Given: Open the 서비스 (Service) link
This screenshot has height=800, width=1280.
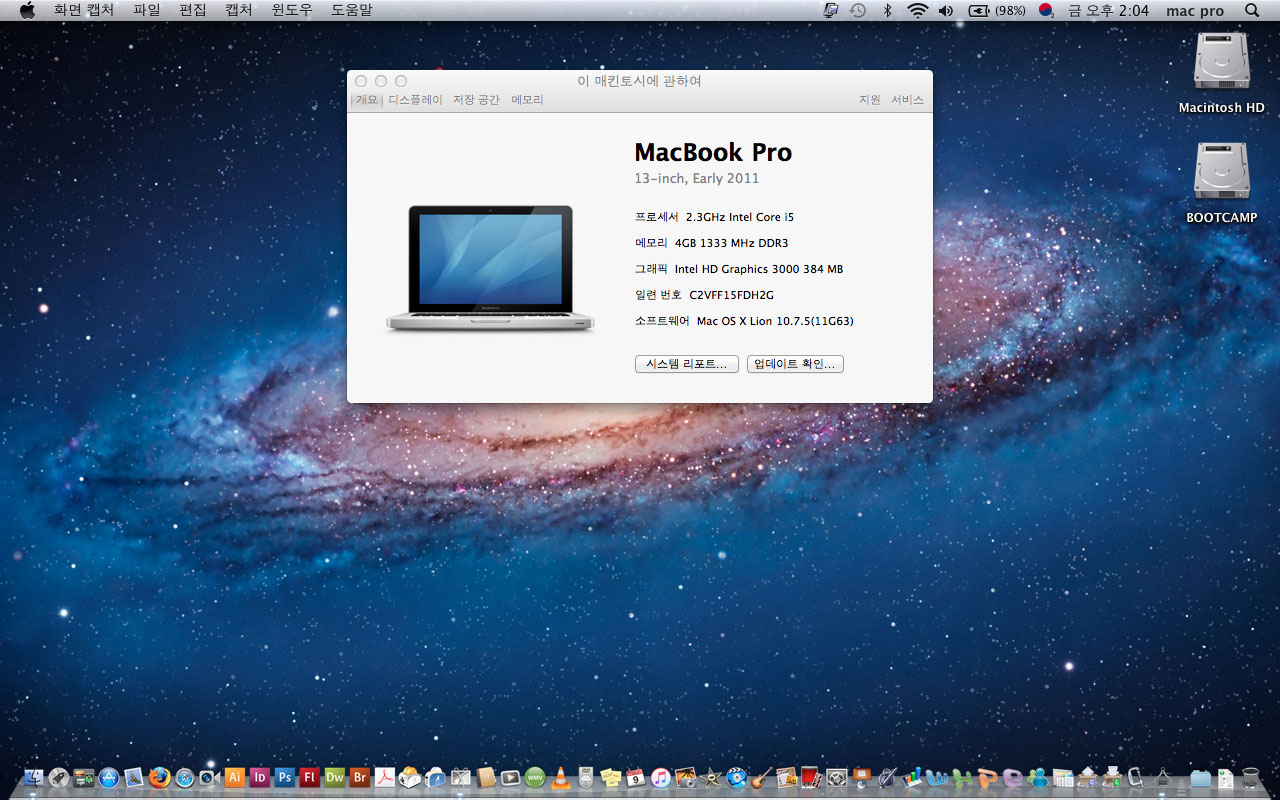Looking at the screenshot, I should point(907,100).
